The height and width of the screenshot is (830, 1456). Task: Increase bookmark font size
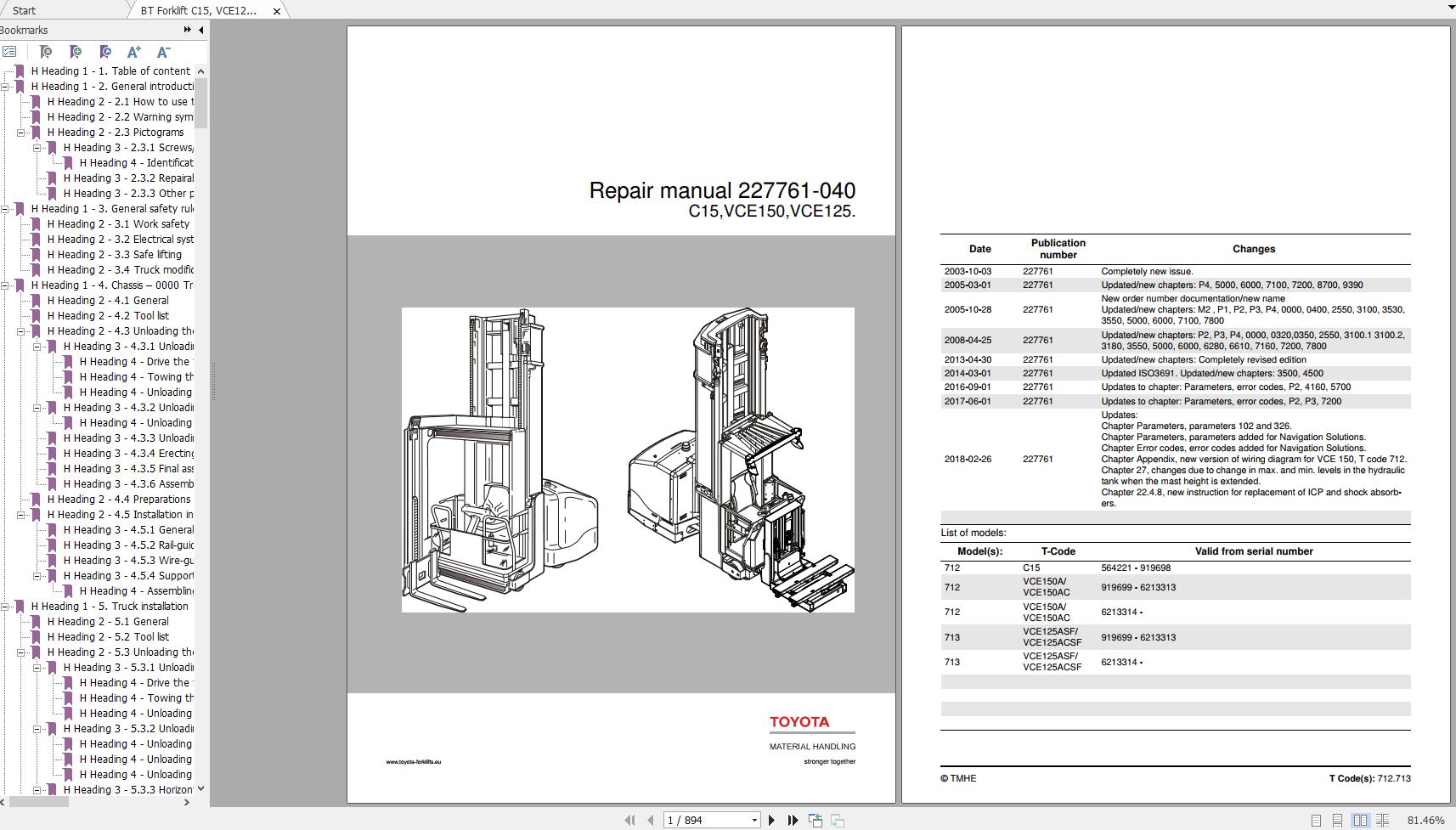tap(134, 52)
